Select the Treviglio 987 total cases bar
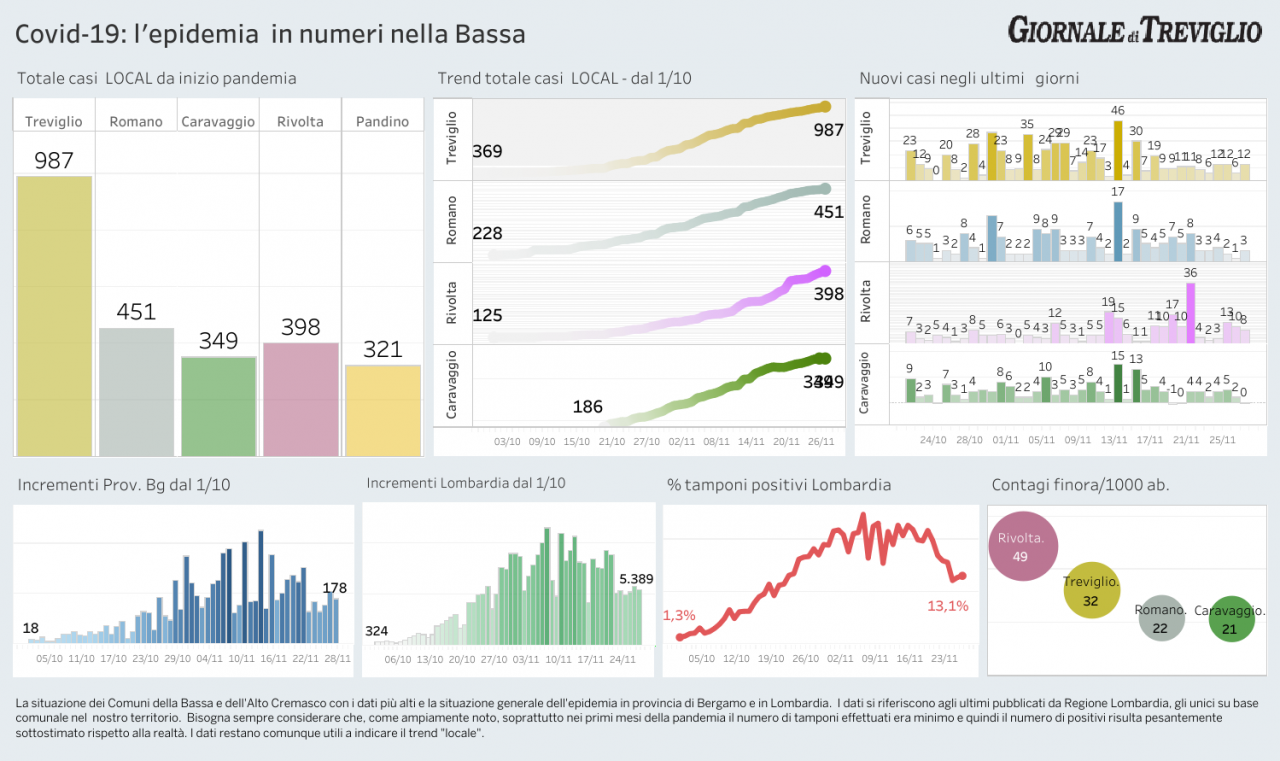This screenshot has height=761, width=1280. point(54,316)
